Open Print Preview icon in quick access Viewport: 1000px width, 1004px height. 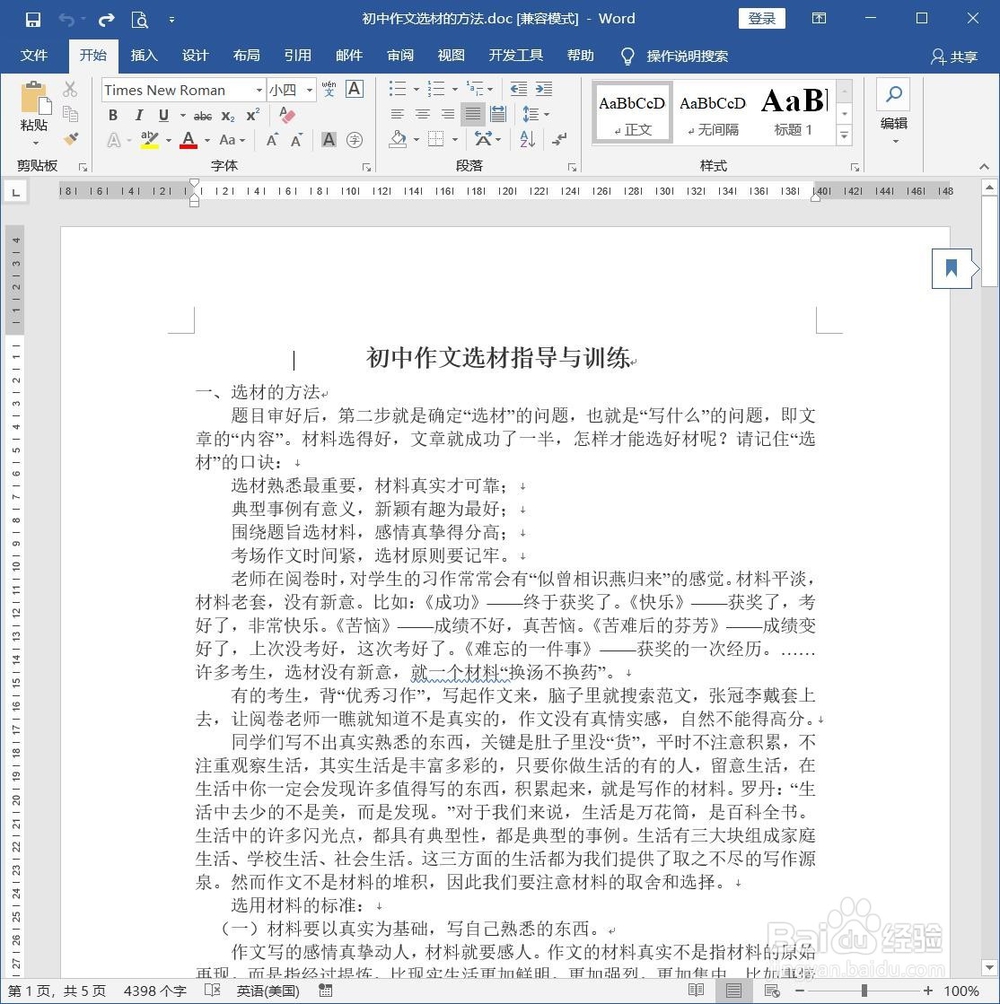coord(140,20)
